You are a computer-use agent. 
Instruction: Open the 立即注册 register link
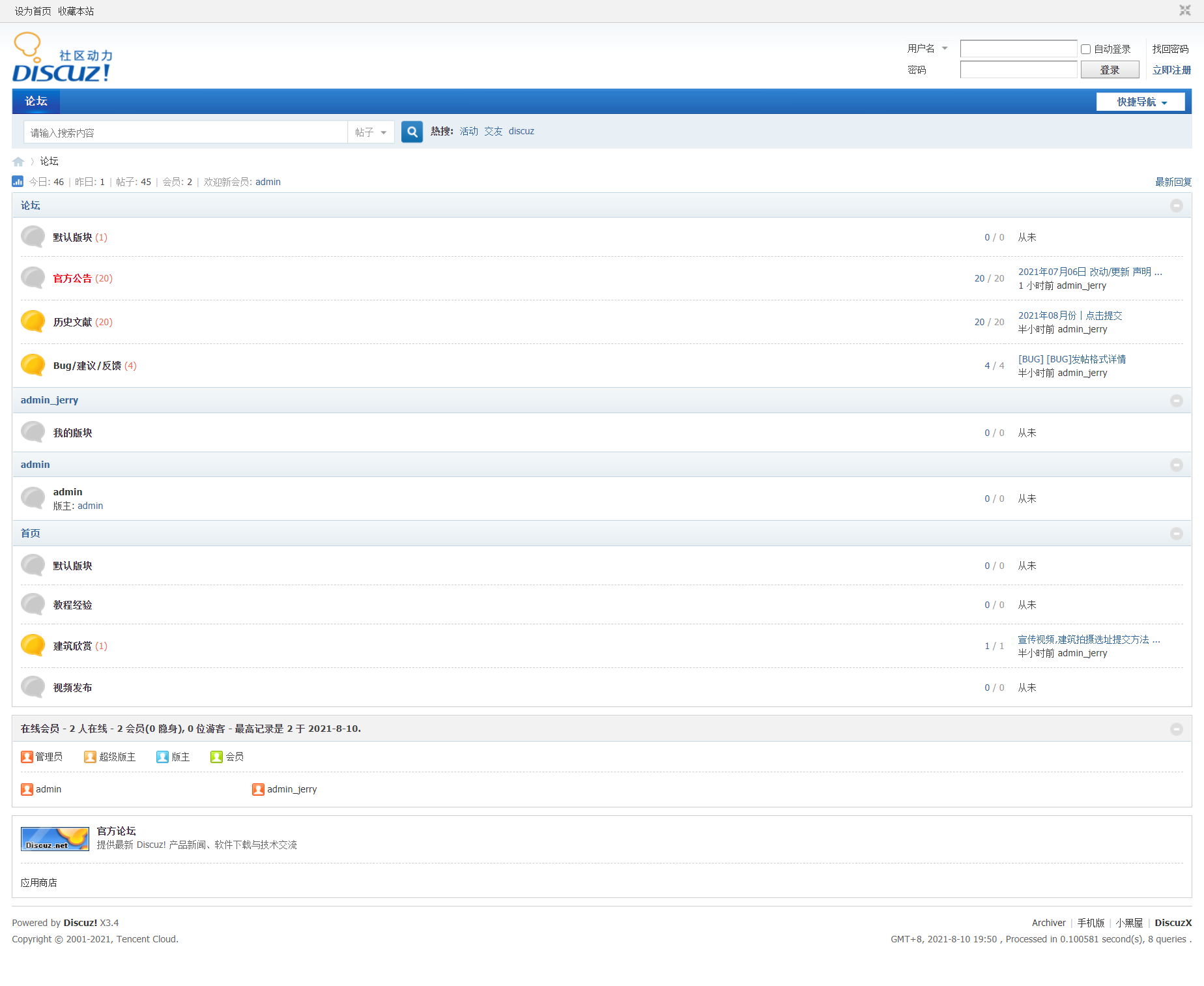[1171, 70]
